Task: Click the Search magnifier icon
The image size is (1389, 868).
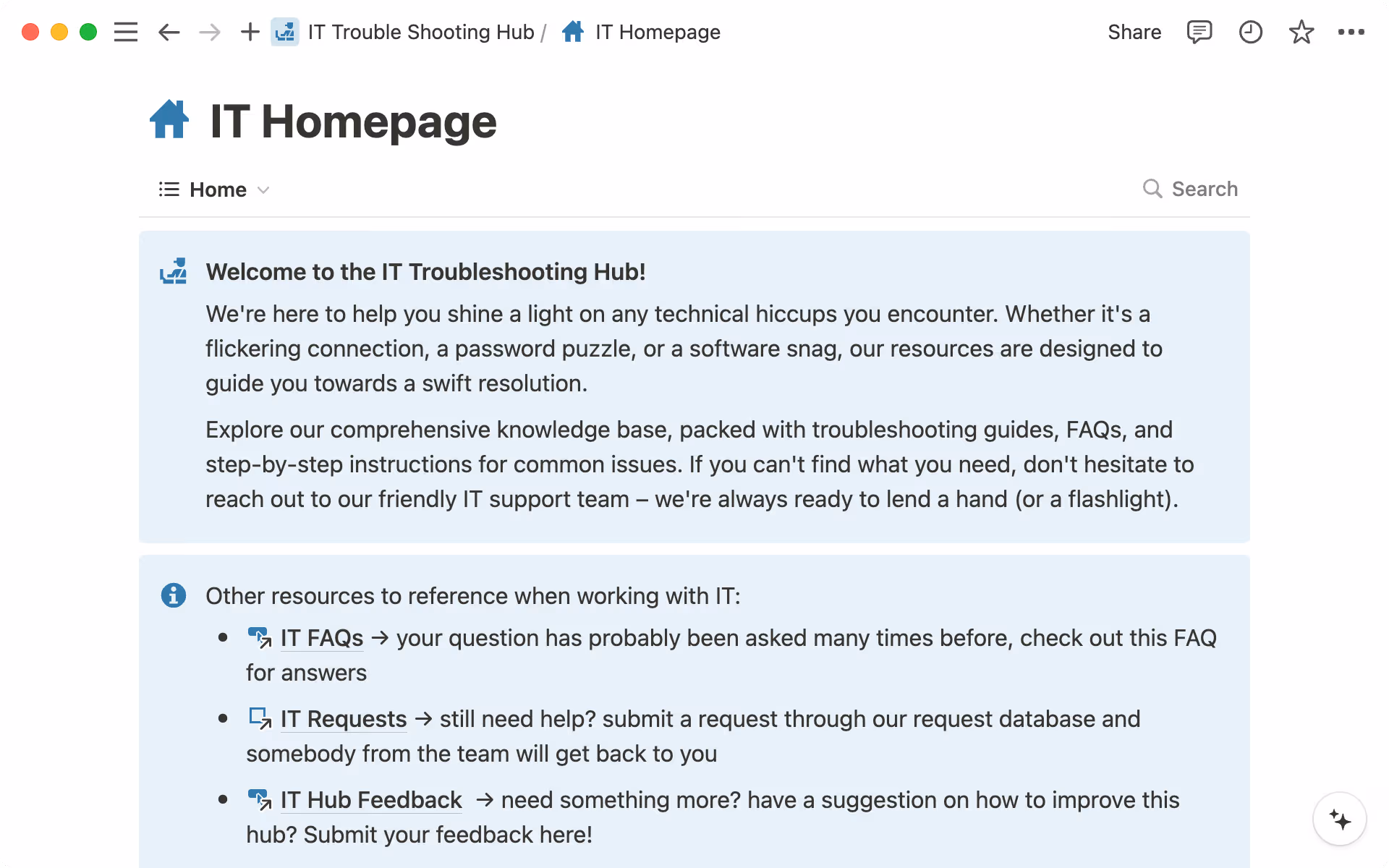Action: [1153, 189]
